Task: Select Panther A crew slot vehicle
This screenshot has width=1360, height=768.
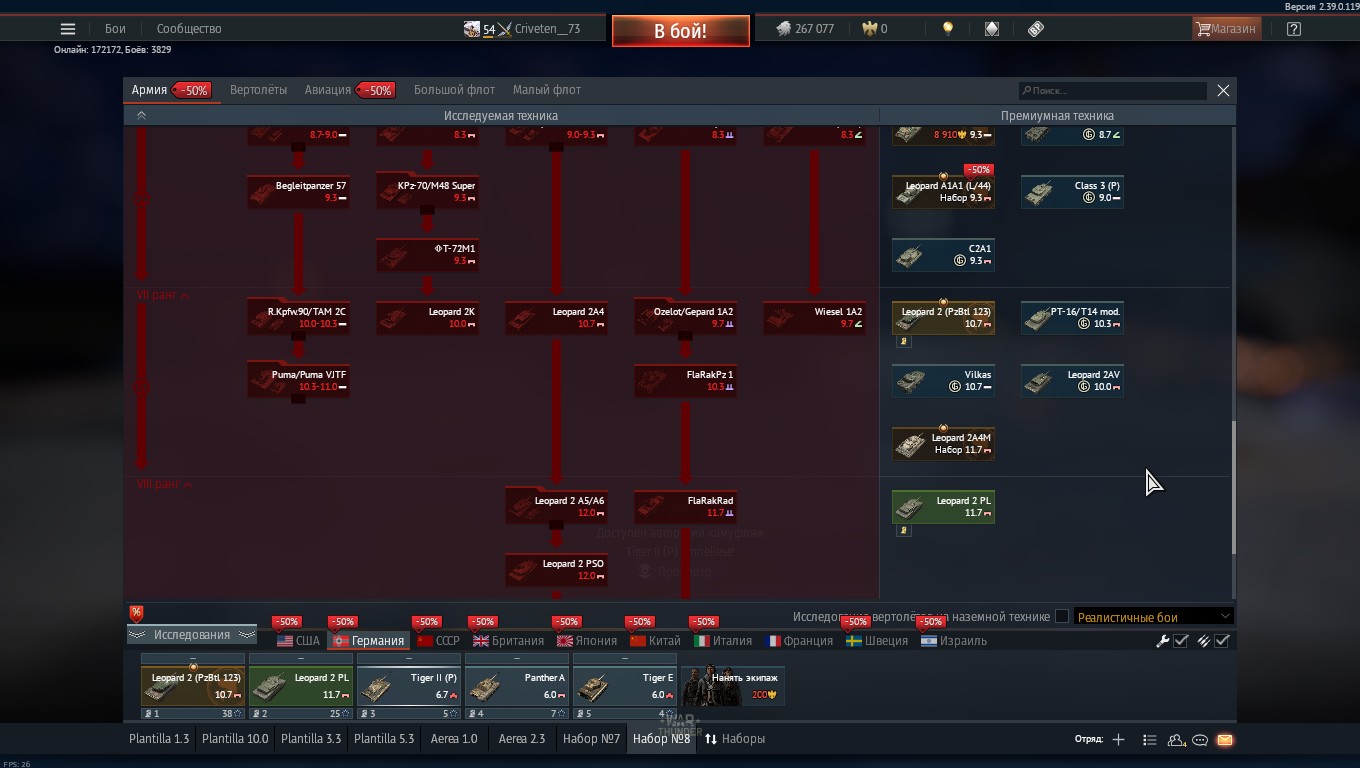Action: [517, 686]
